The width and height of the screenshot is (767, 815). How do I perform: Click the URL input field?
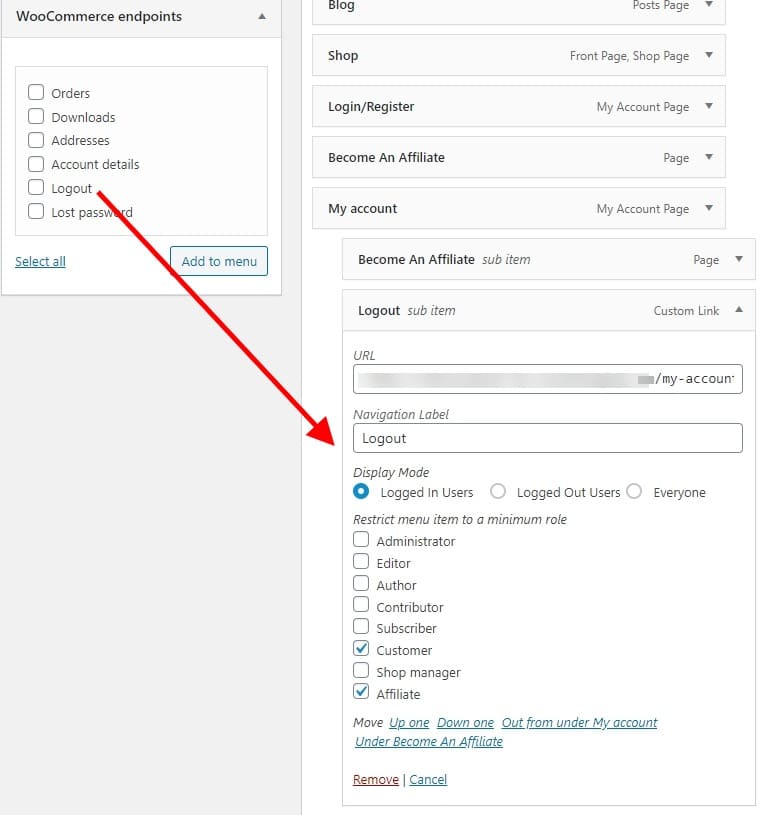[548, 379]
